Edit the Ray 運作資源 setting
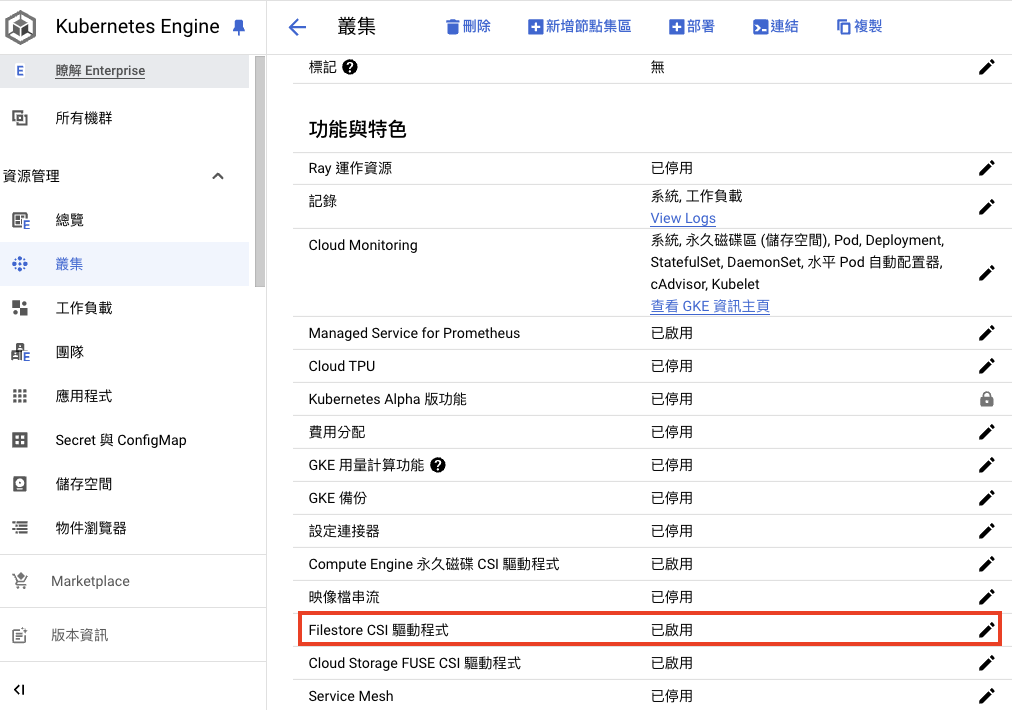This screenshot has width=1012, height=710. click(x=986, y=168)
